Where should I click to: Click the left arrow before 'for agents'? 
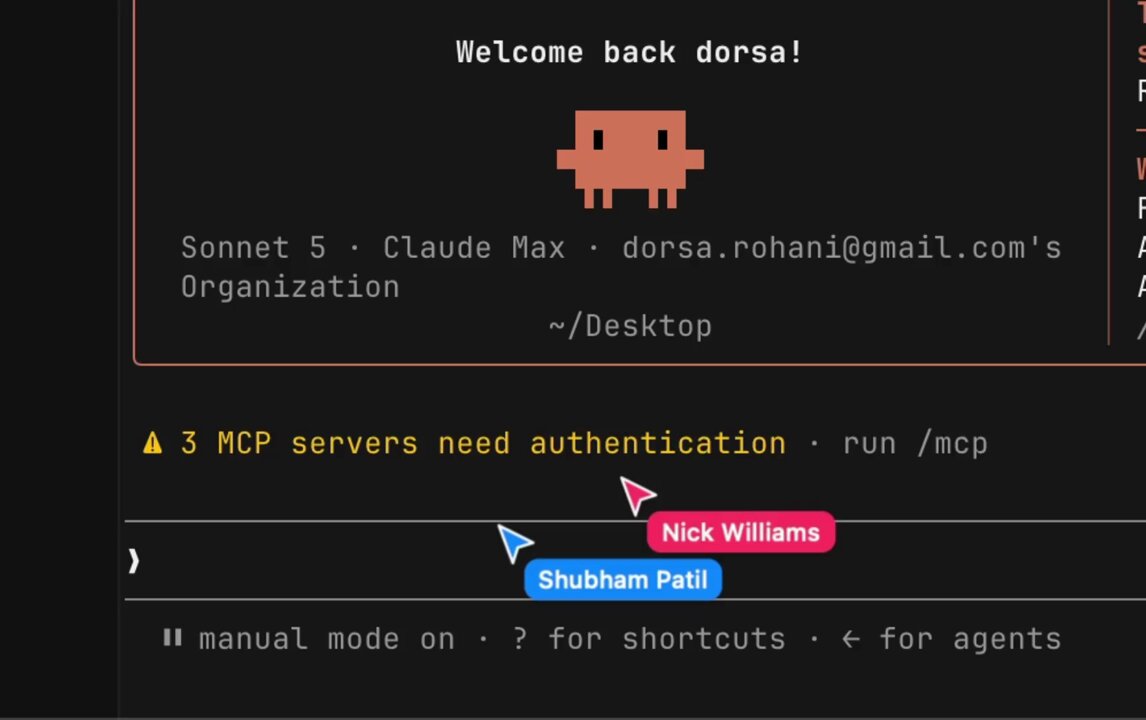coord(851,640)
